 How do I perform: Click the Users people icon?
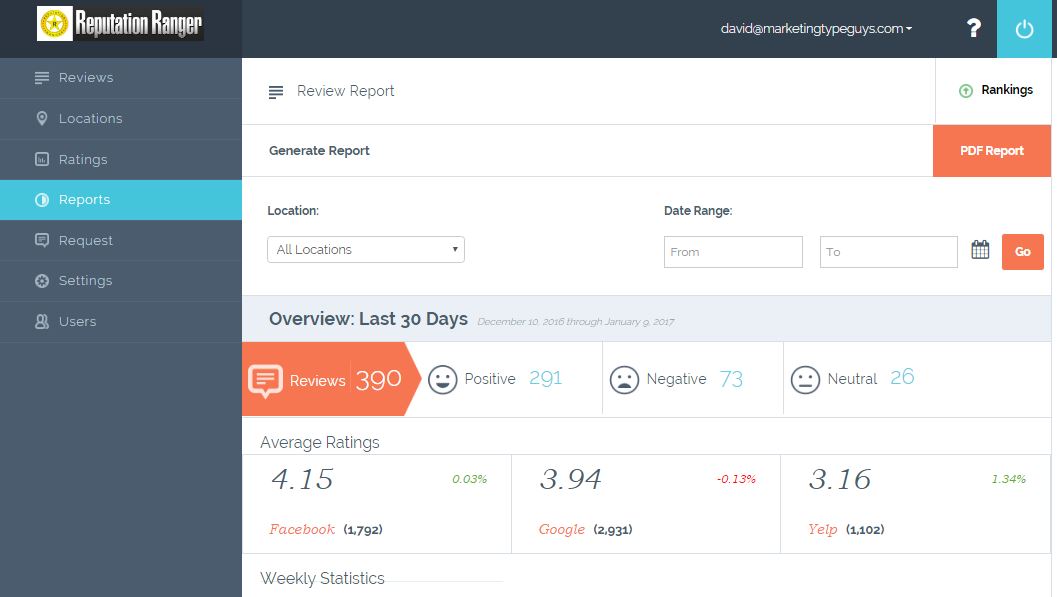42,321
